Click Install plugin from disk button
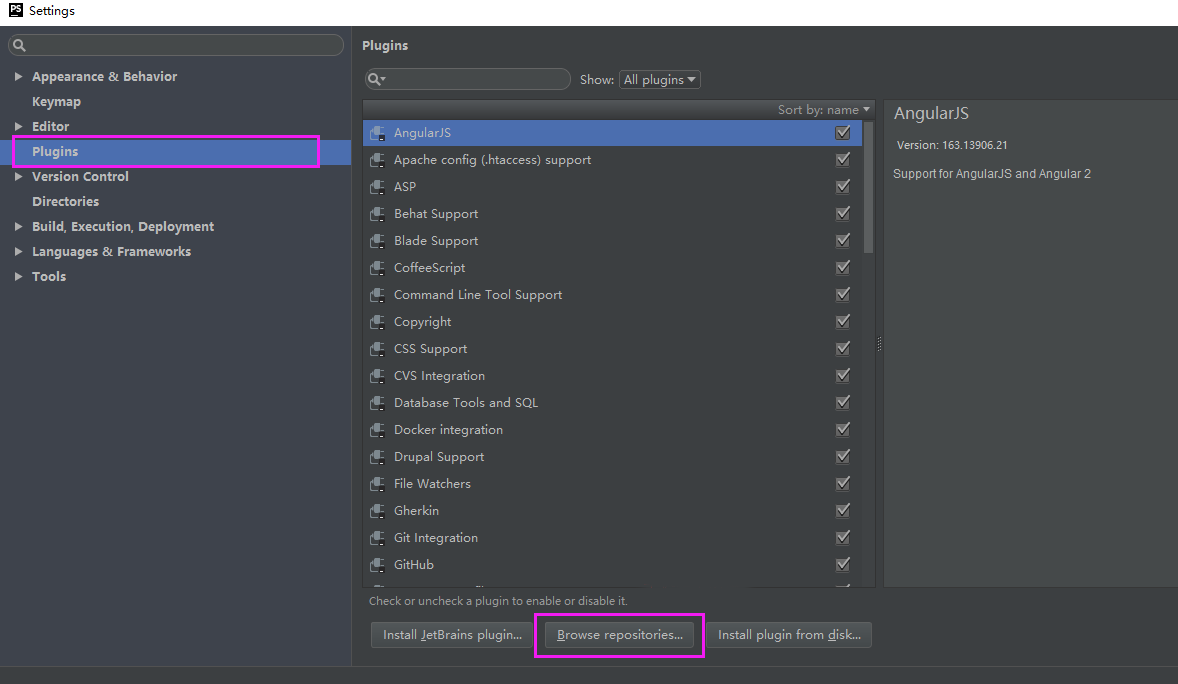Screen dimensions: 1178x684 point(790,635)
